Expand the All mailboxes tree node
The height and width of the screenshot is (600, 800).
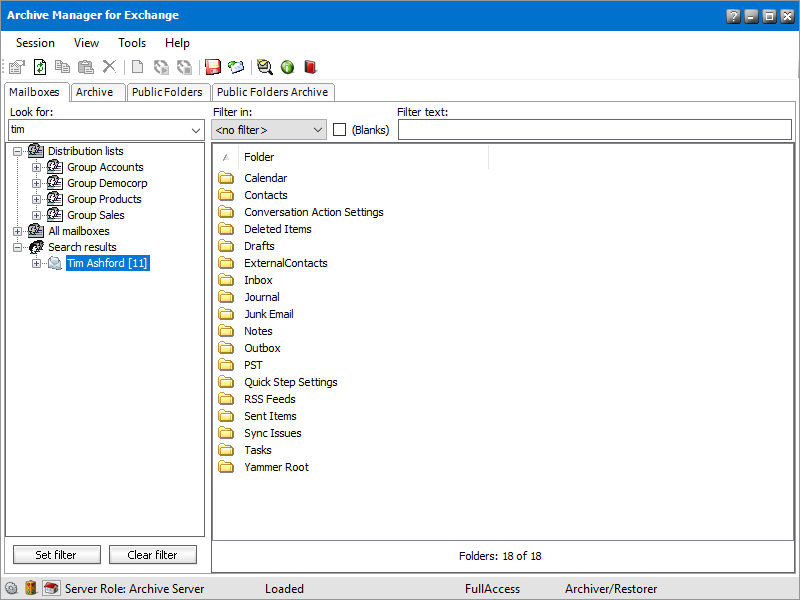point(18,231)
